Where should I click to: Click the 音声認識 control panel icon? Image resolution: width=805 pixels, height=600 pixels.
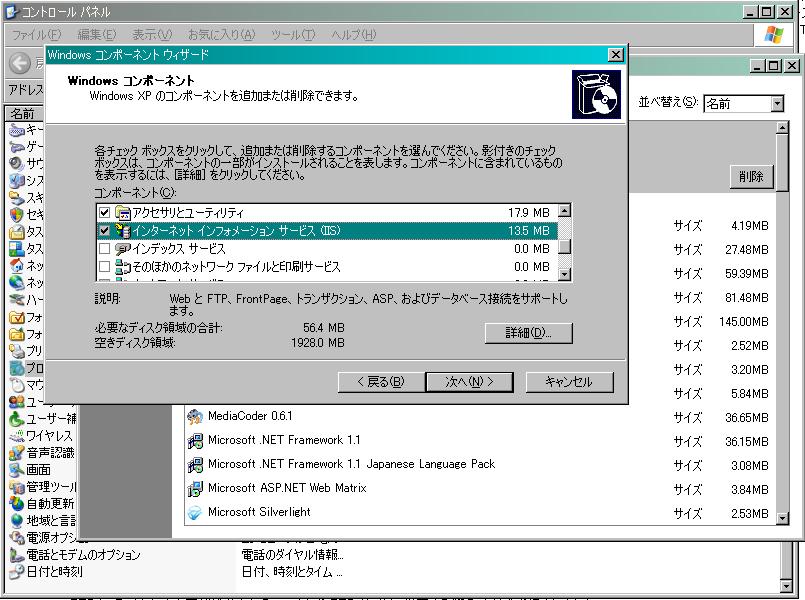tap(16, 453)
